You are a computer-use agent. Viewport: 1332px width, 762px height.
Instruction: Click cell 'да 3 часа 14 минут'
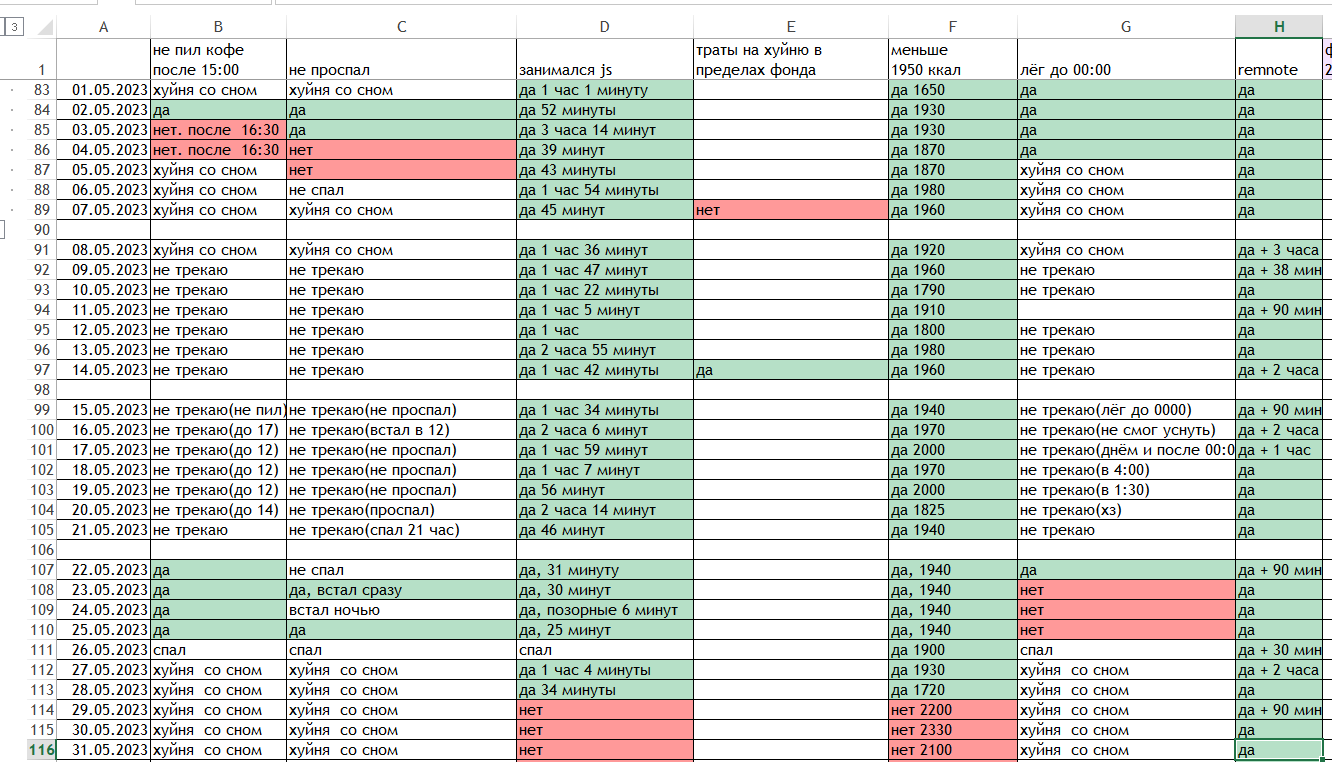pos(604,130)
